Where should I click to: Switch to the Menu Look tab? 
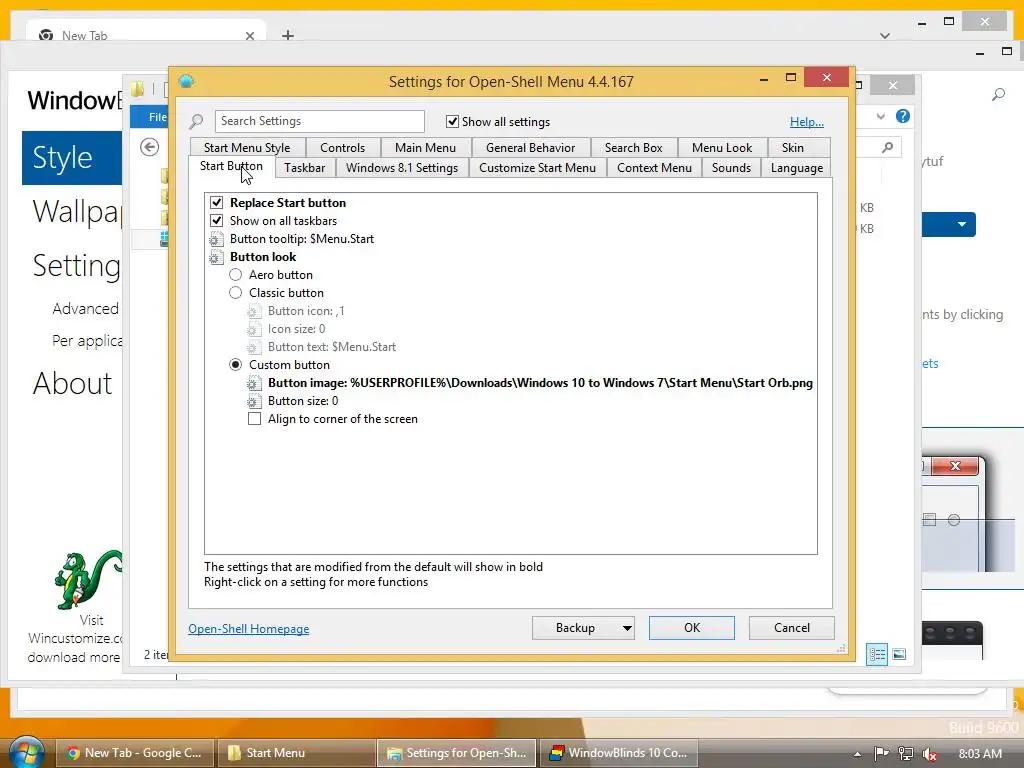(x=722, y=148)
